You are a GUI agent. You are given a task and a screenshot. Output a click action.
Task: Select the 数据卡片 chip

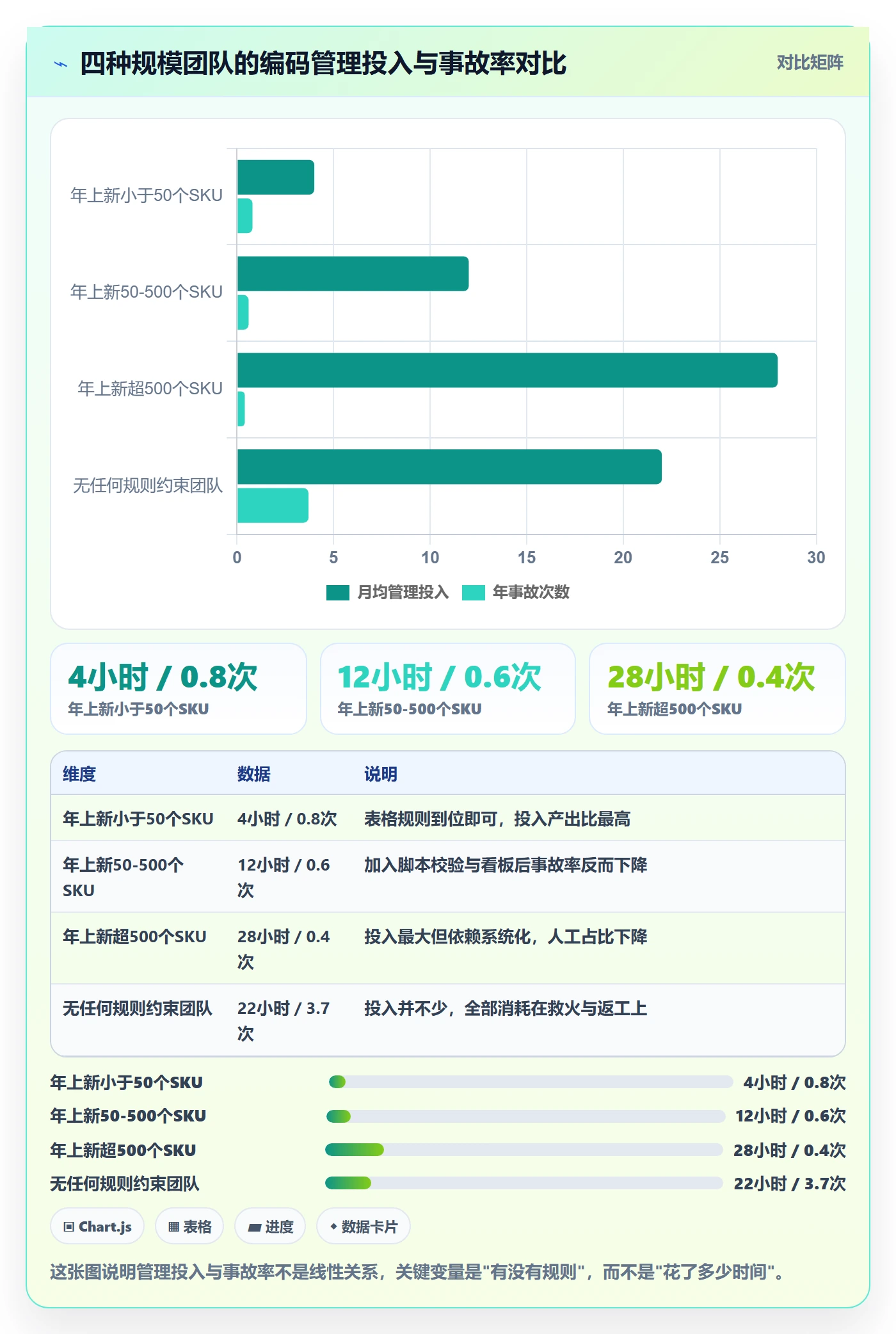pos(364,1226)
